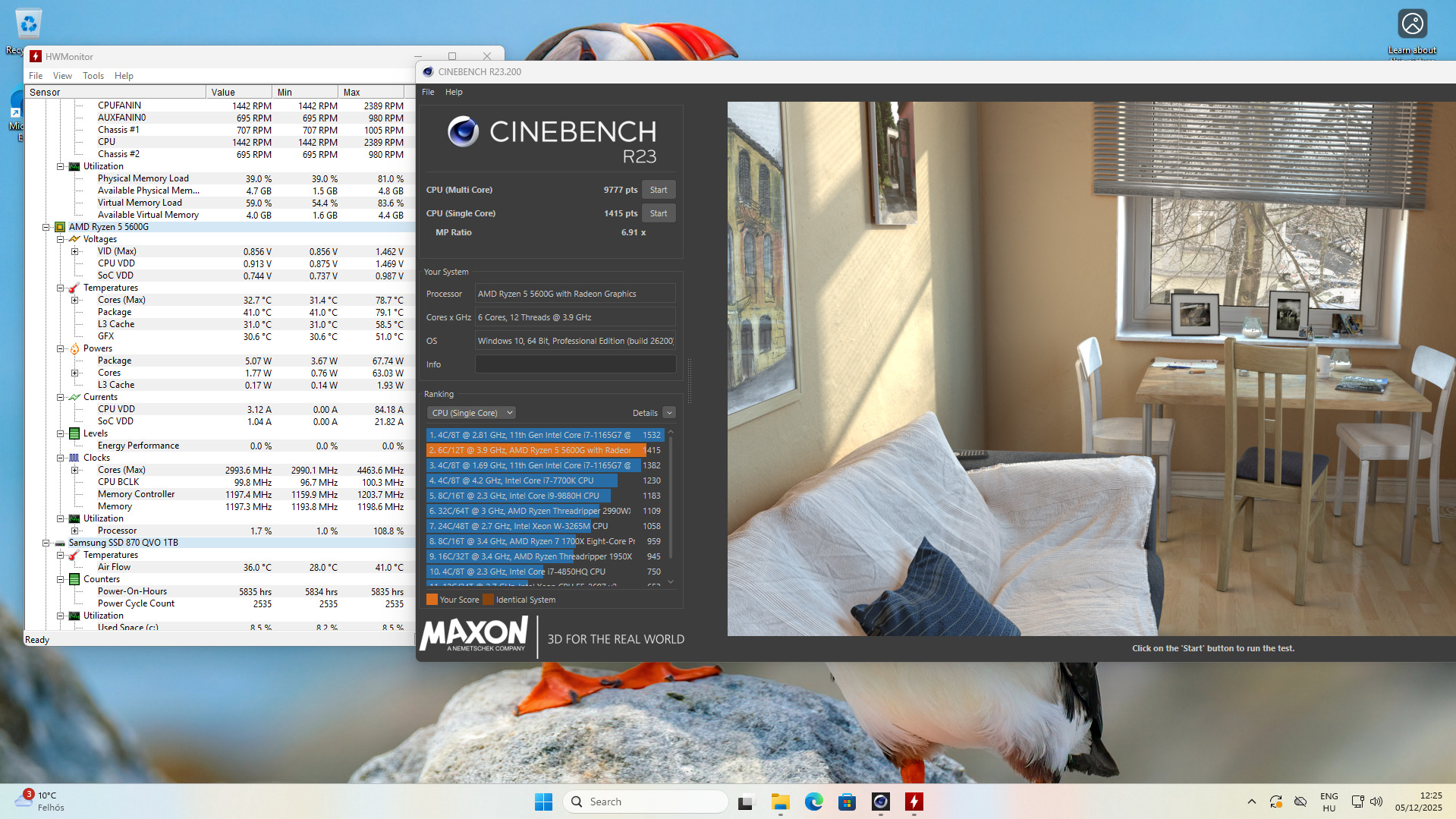1456x819 pixels.
Task: Click the Currents wave icon
Action: point(74,397)
